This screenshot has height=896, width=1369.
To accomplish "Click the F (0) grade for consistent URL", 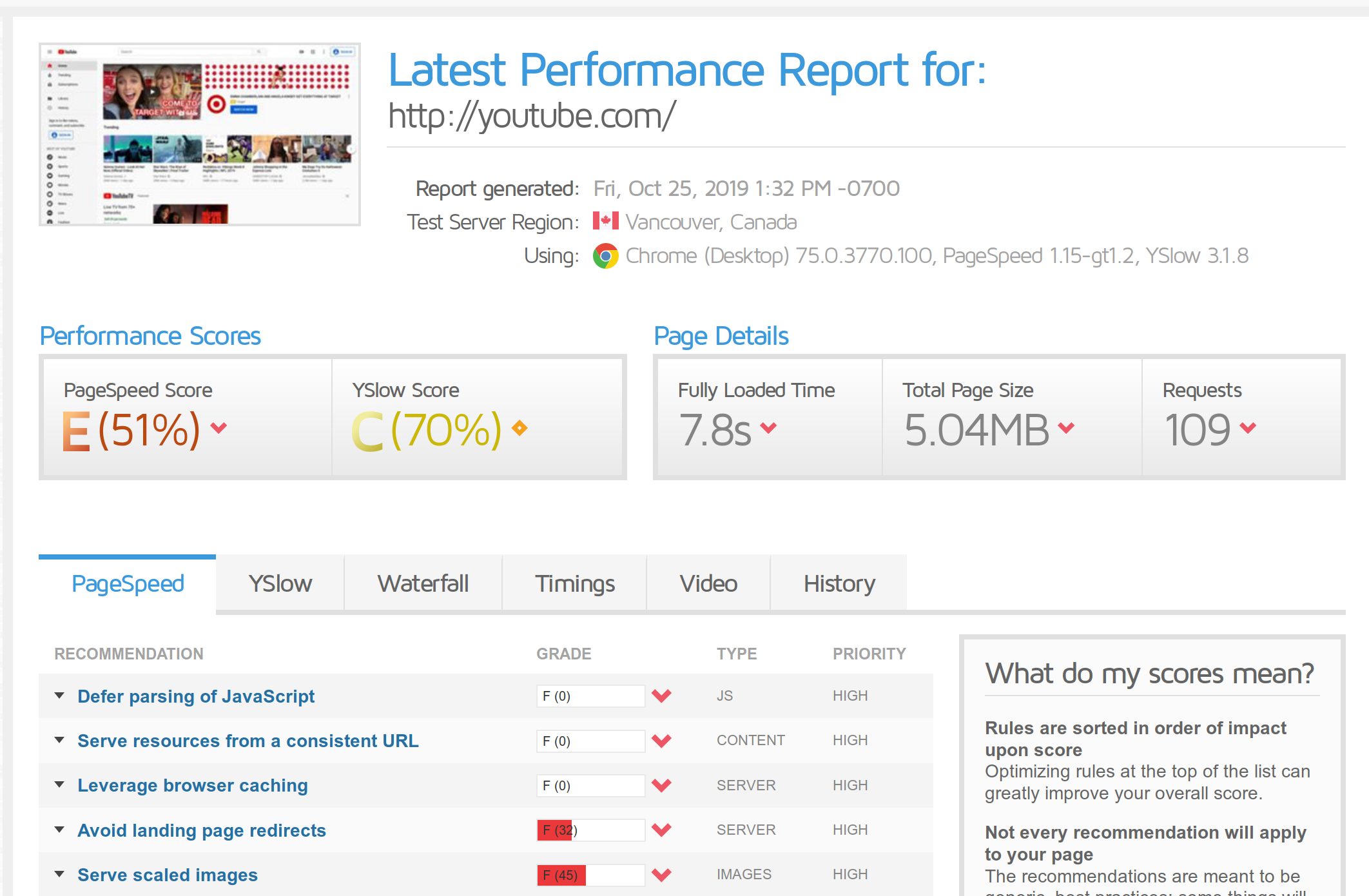I will (590, 741).
